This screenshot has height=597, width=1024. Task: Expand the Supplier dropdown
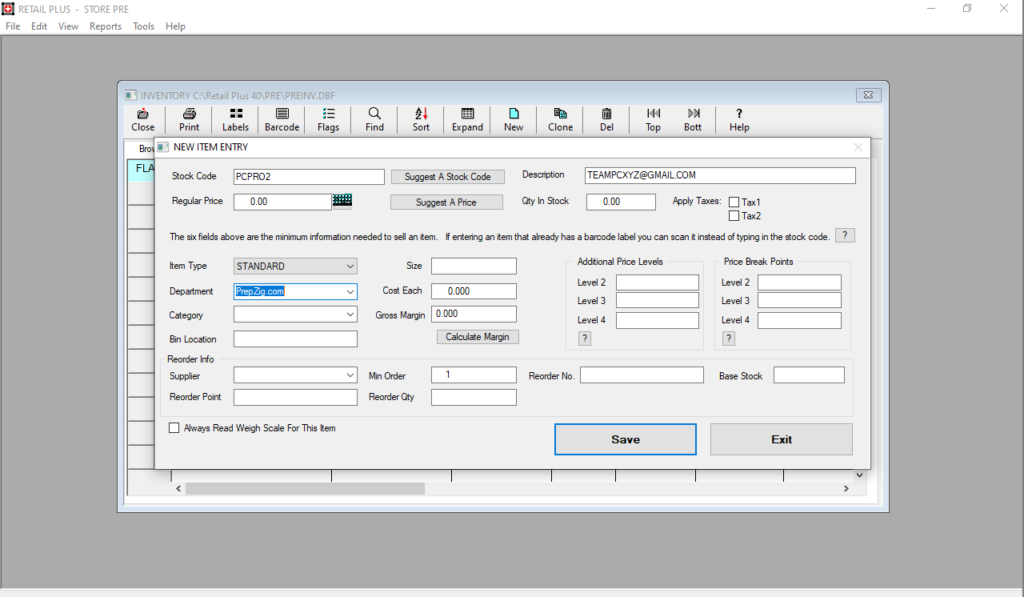(x=350, y=376)
